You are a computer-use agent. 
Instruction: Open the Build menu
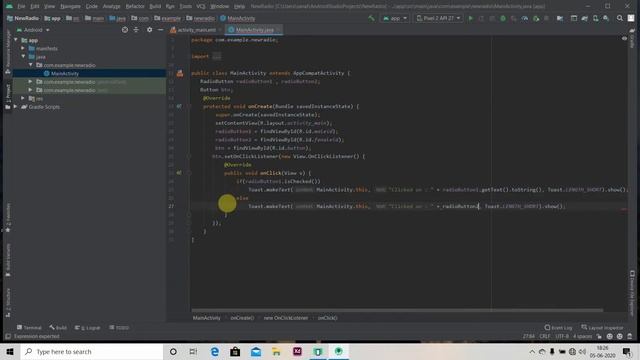(155, 6)
